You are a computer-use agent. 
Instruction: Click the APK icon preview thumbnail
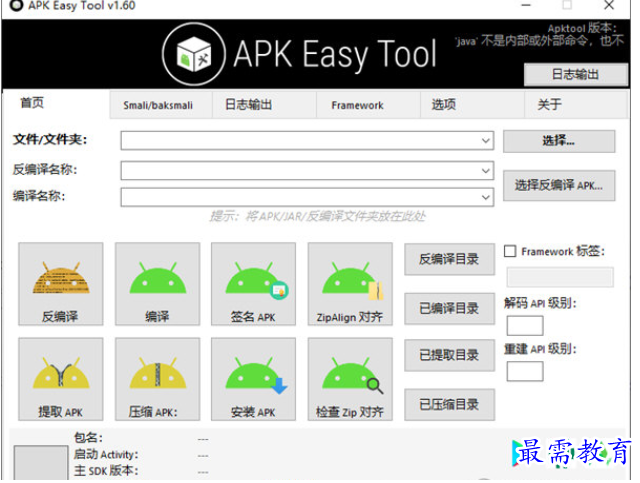pyautogui.click(x=41, y=463)
